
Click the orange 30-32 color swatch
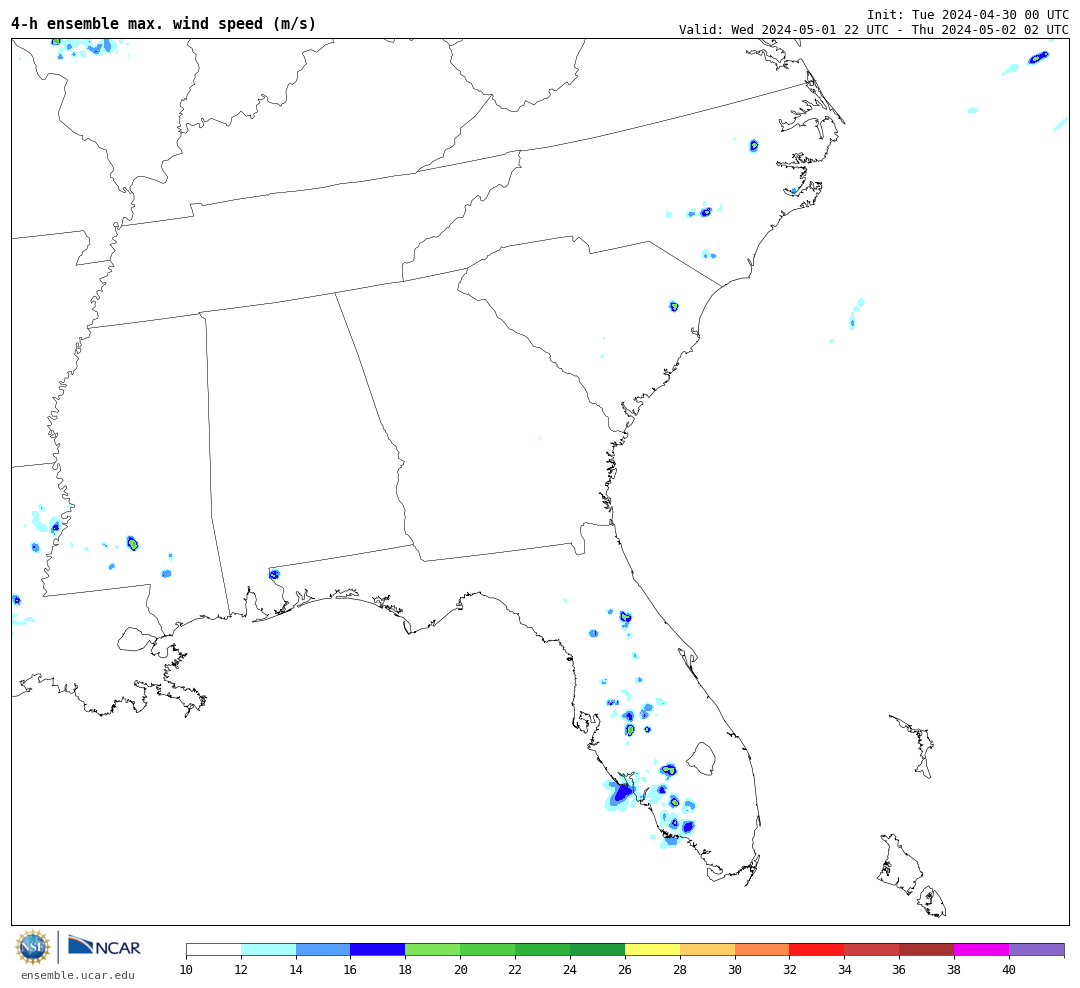point(762,950)
